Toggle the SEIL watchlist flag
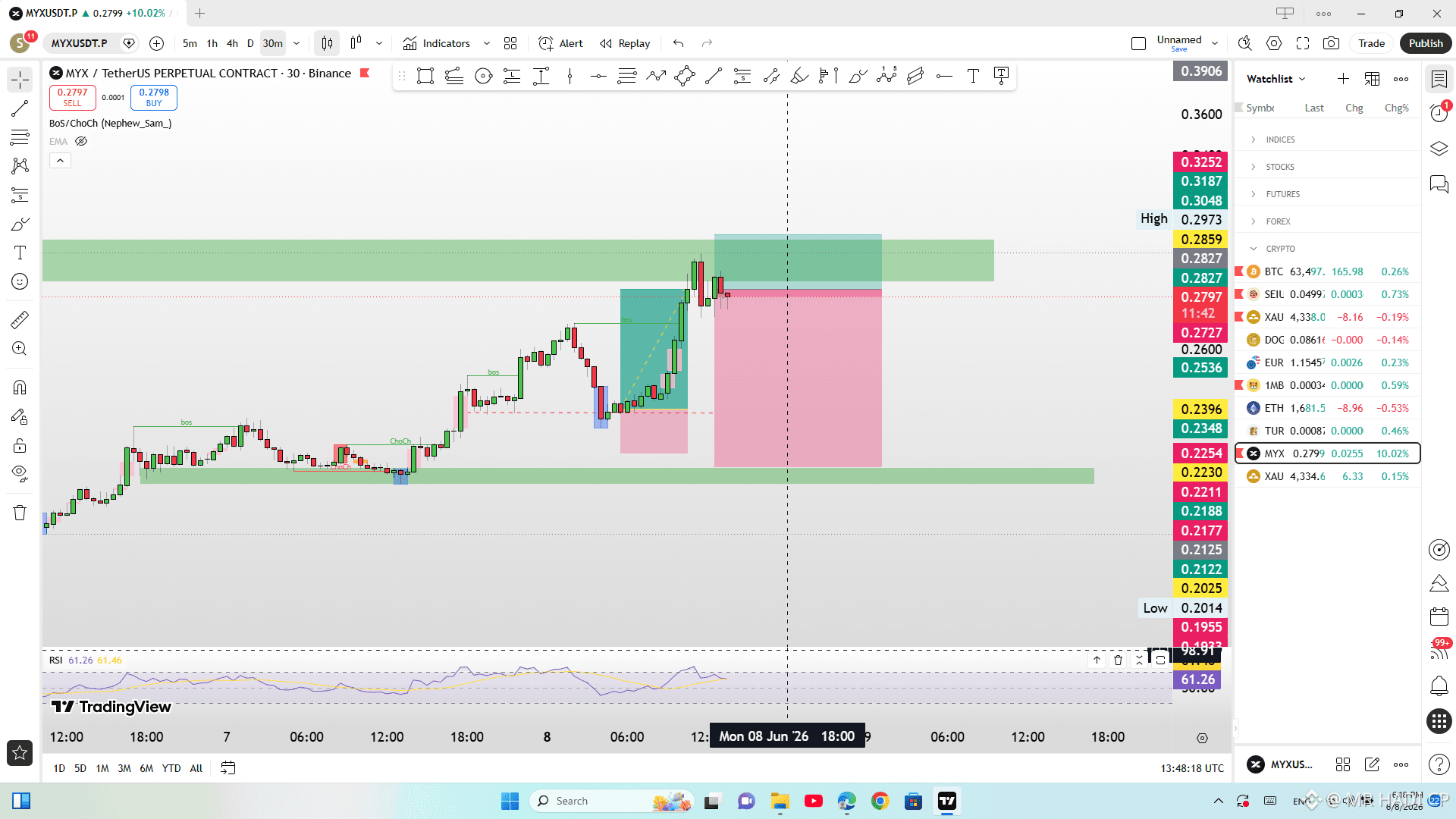Viewport: 1456px width, 819px height. pos(1239,294)
